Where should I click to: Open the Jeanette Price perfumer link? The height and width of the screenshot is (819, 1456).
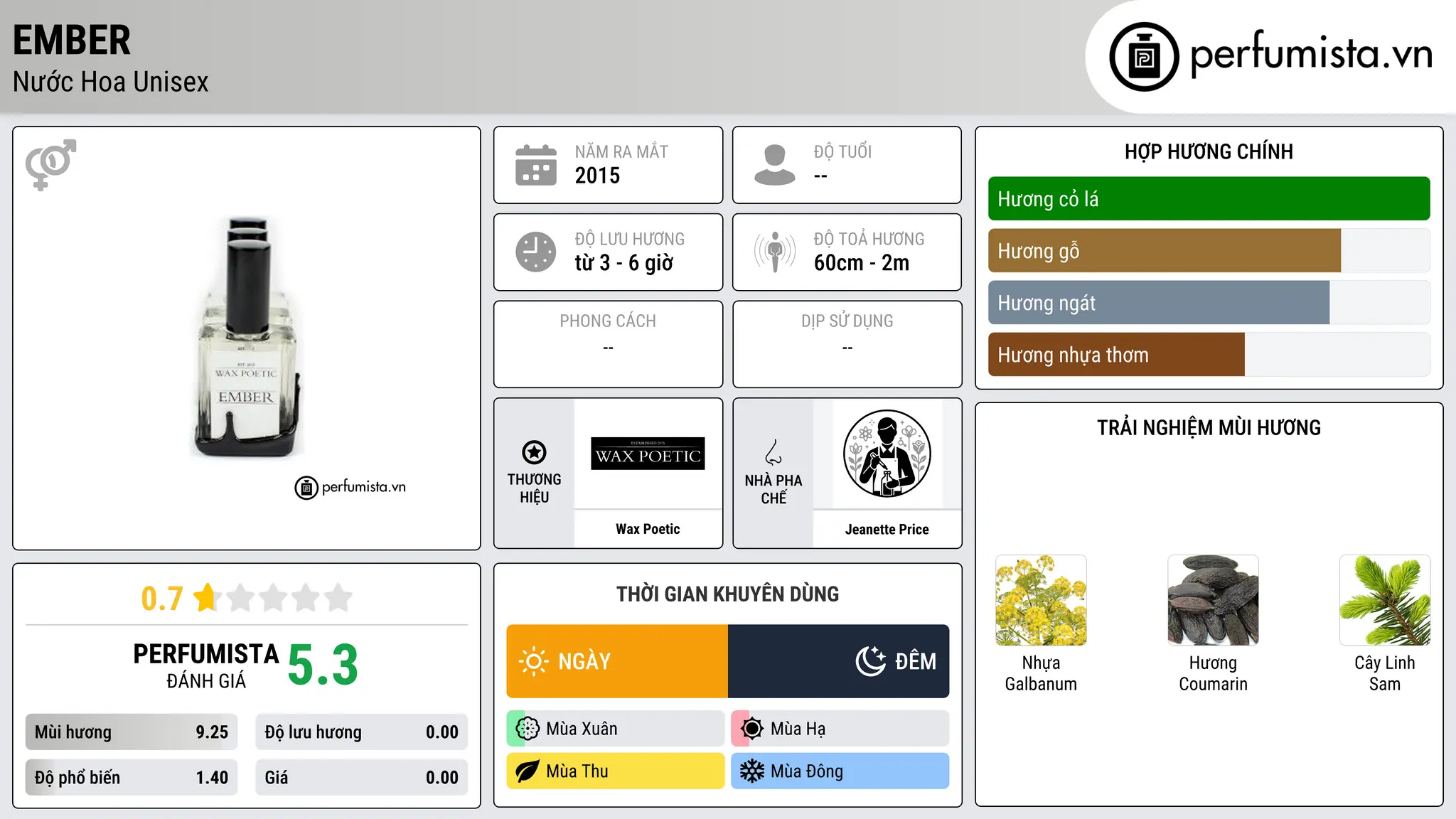click(x=887, y=529)
